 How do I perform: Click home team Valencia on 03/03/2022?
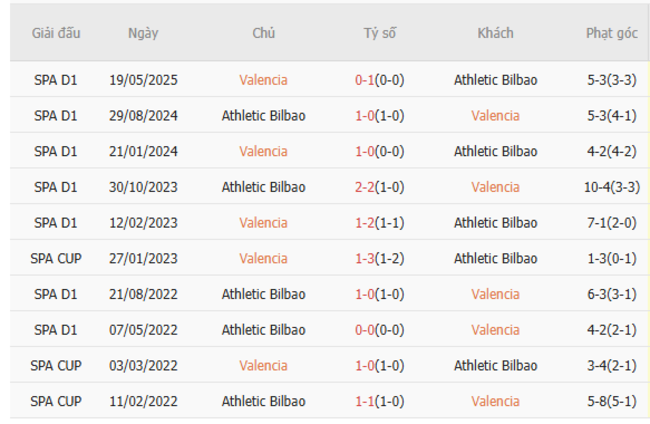[263, 366]
